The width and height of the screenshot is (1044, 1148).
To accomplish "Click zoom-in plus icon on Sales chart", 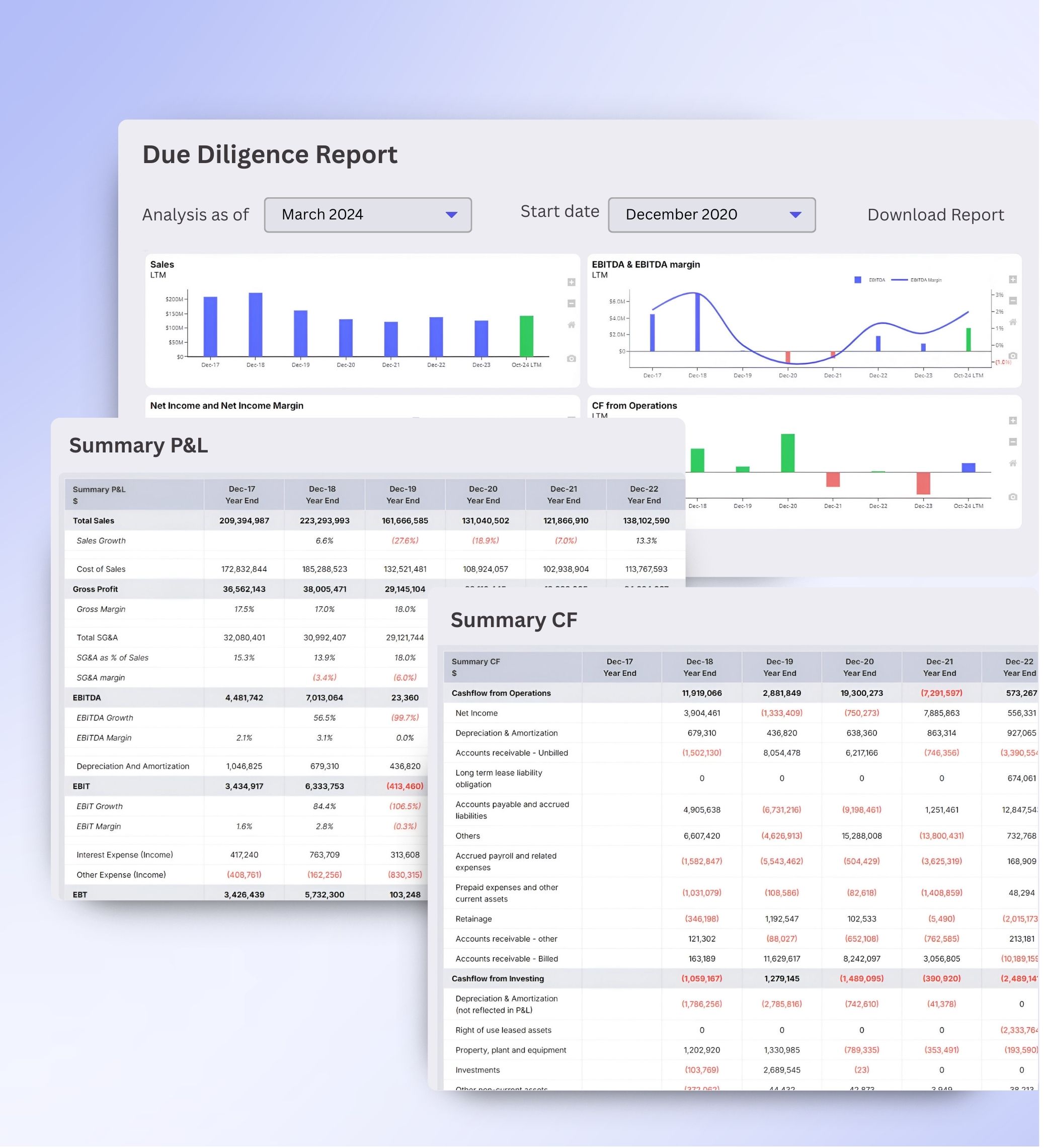I will click(571, 282).
